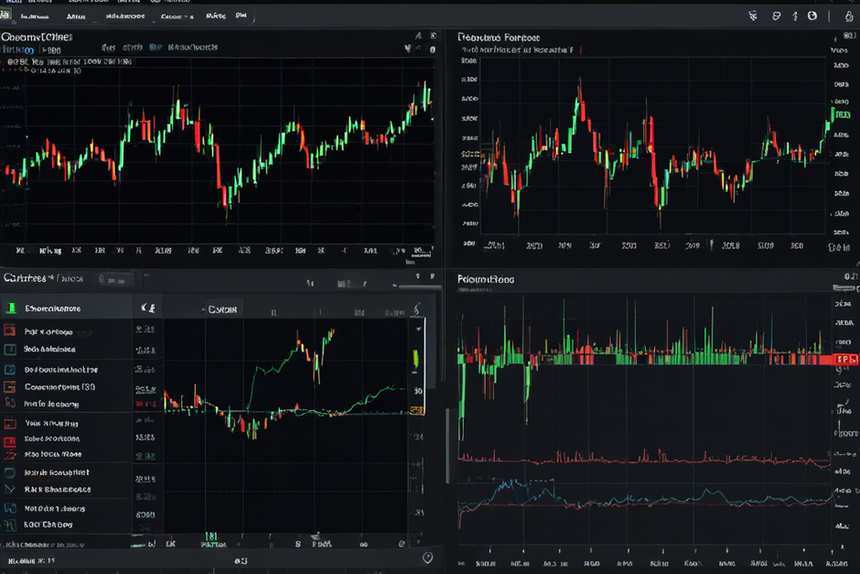Expand the fourth top menu item with dropdown arrow
860x574 pixels.
[177, 16]
